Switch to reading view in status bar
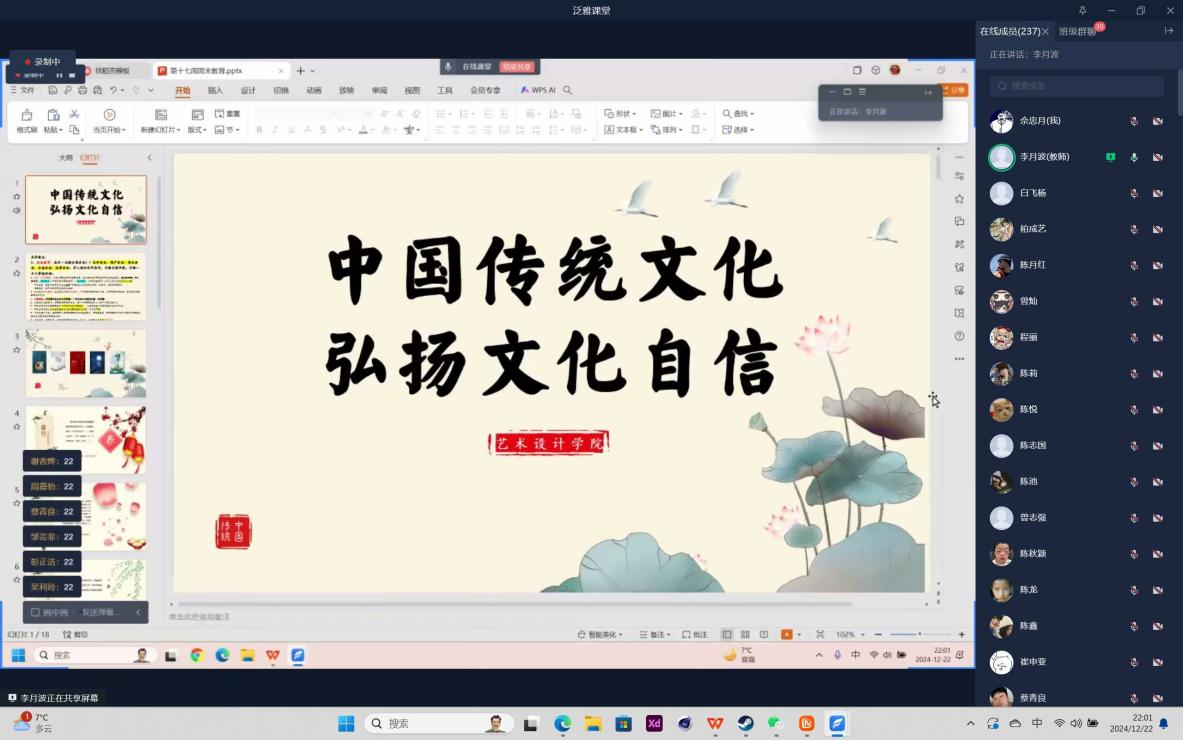Screen dimensions: 1183x740 click(x=764, y=634)
